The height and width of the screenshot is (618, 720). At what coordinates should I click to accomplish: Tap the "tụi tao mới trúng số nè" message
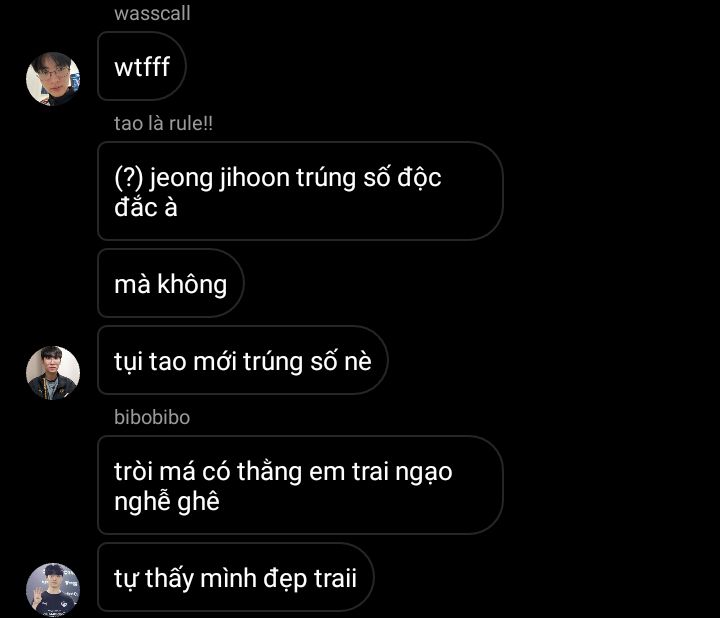(242, 360)
